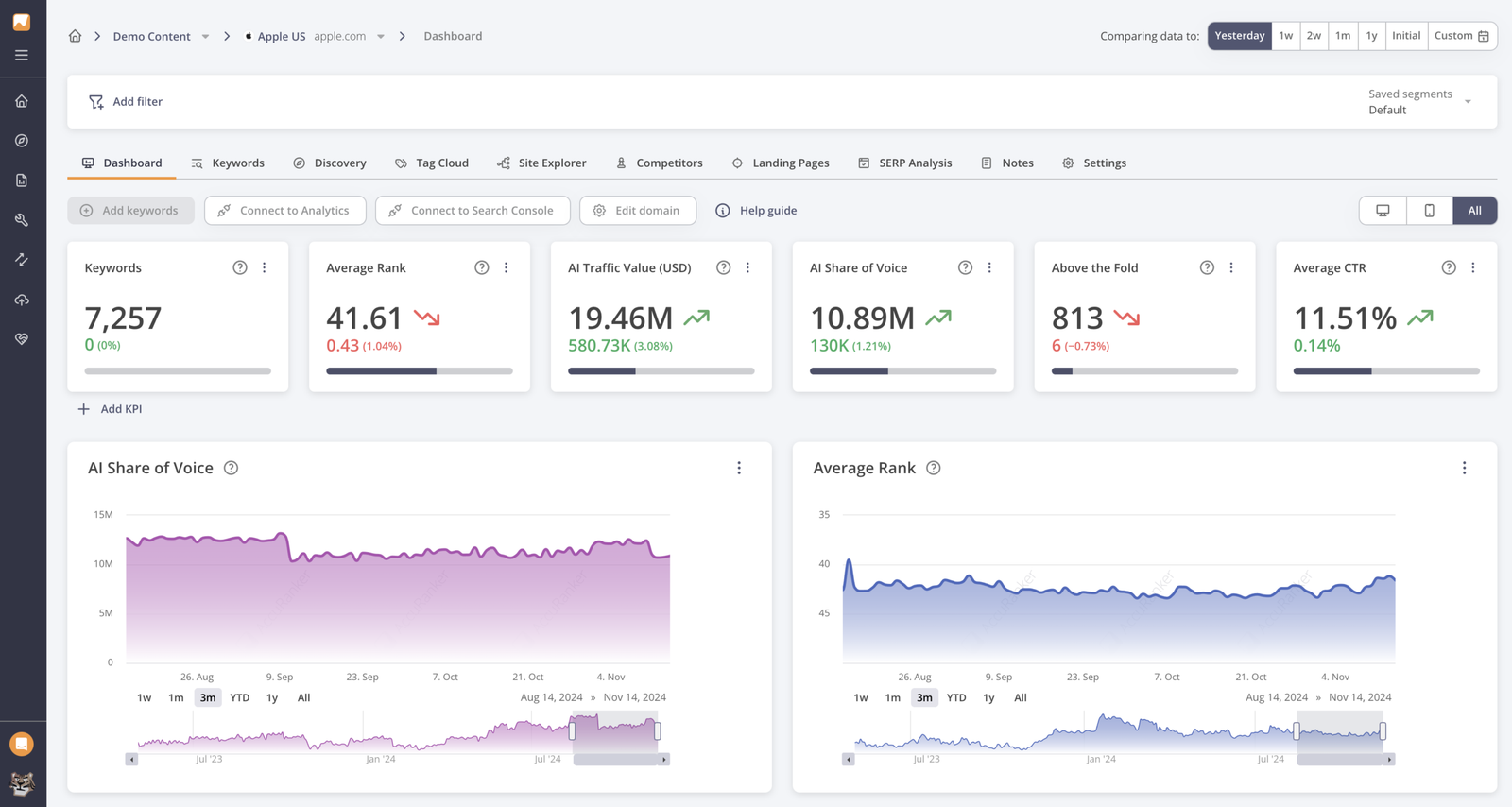
Task: Switch to mobile device view
Action: (x=1429, y=211)
